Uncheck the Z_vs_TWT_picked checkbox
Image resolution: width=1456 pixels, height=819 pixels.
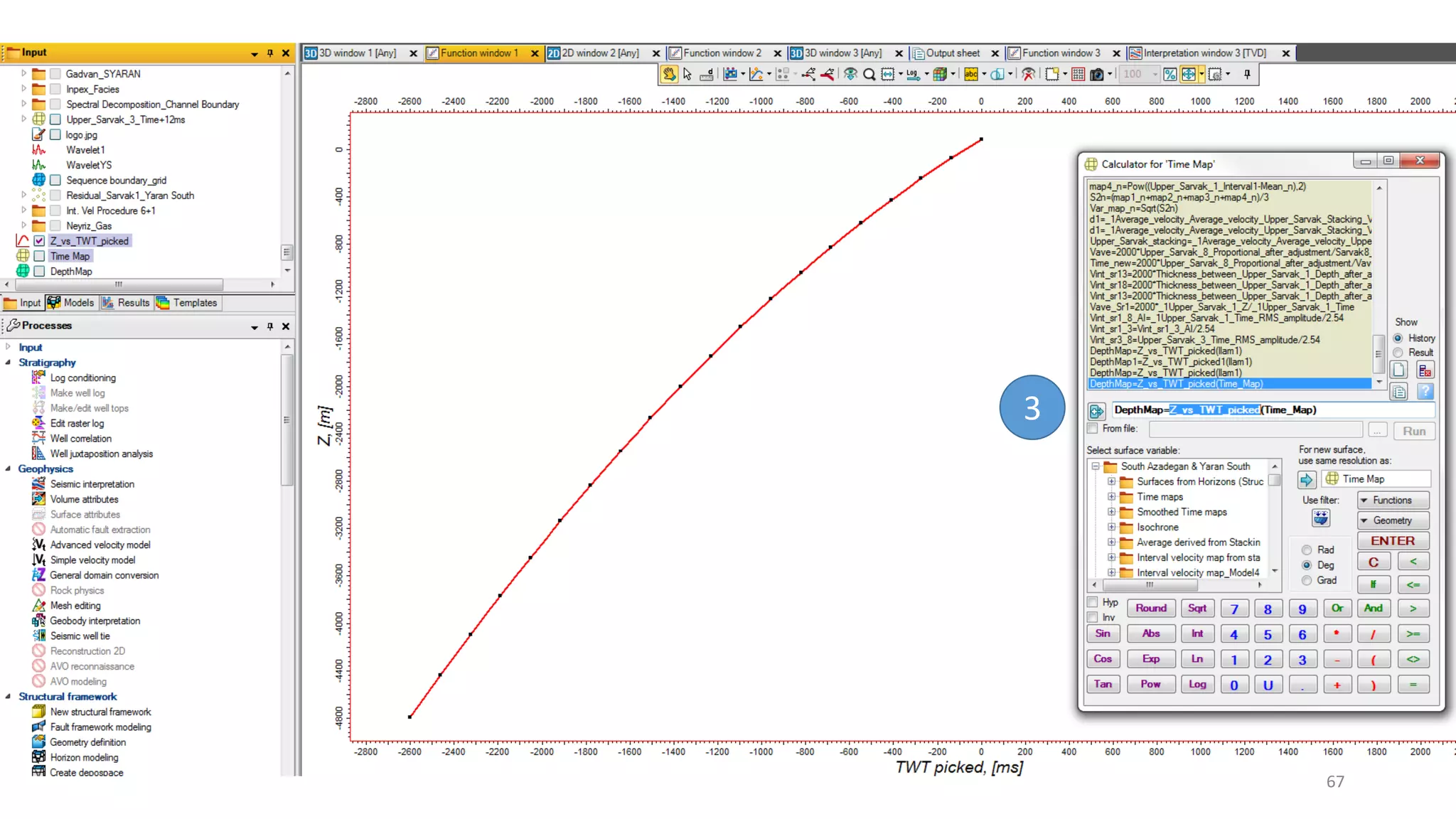point(40,241)
